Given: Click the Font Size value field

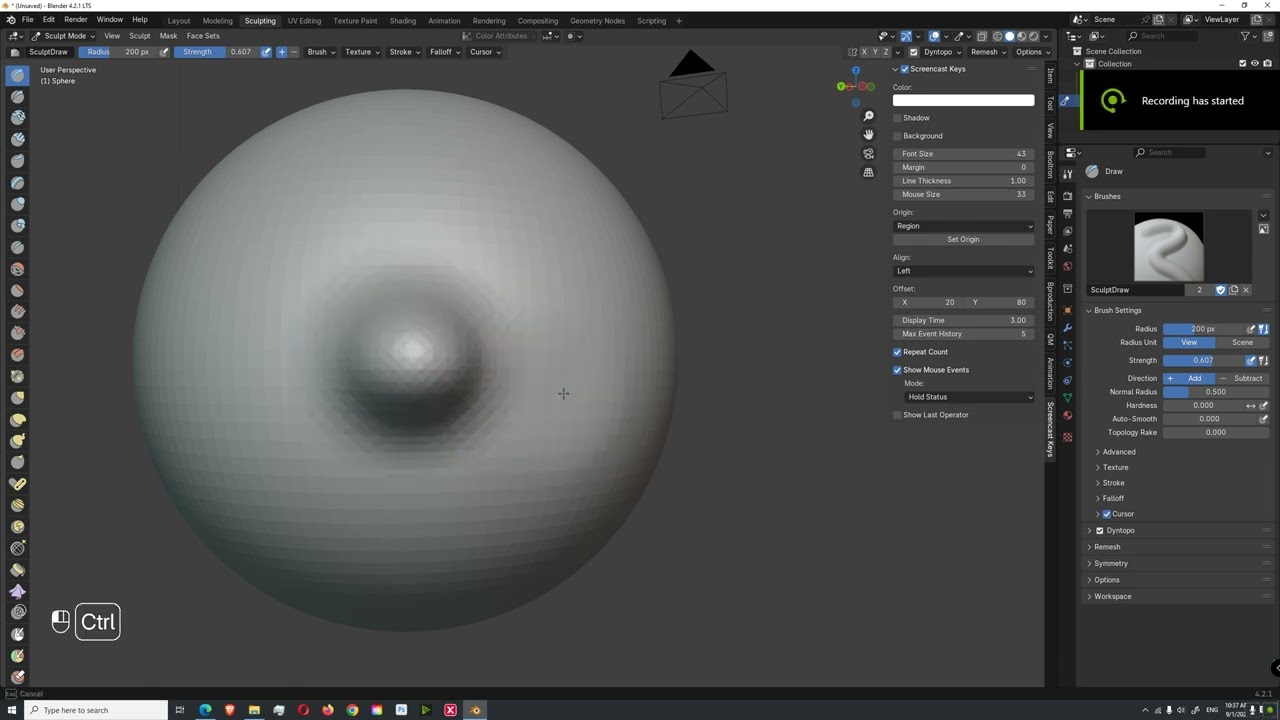Looking at the screenshot, I should click(964, 154).
